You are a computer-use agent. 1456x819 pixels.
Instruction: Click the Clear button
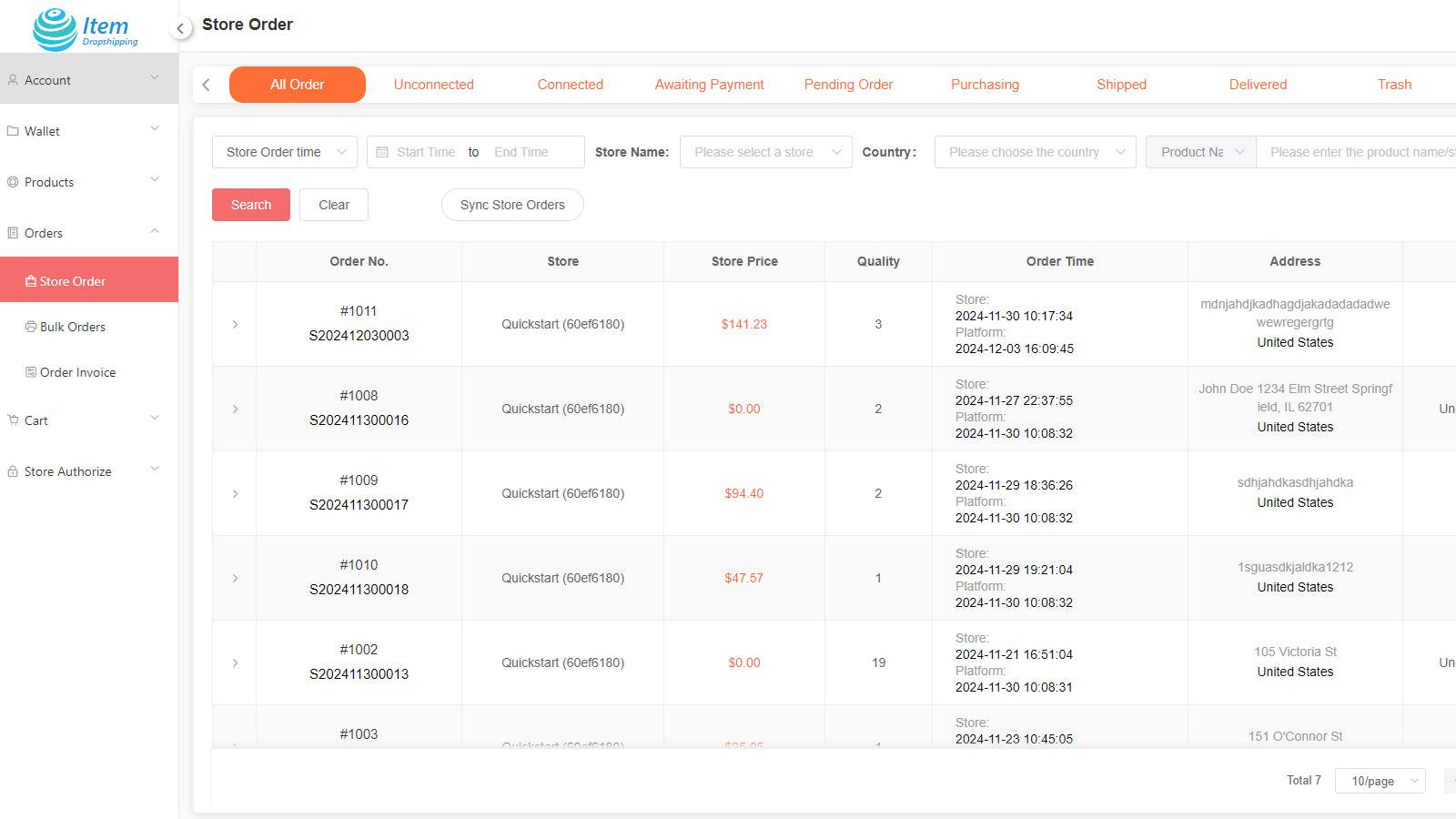click(x=333, y=205)
